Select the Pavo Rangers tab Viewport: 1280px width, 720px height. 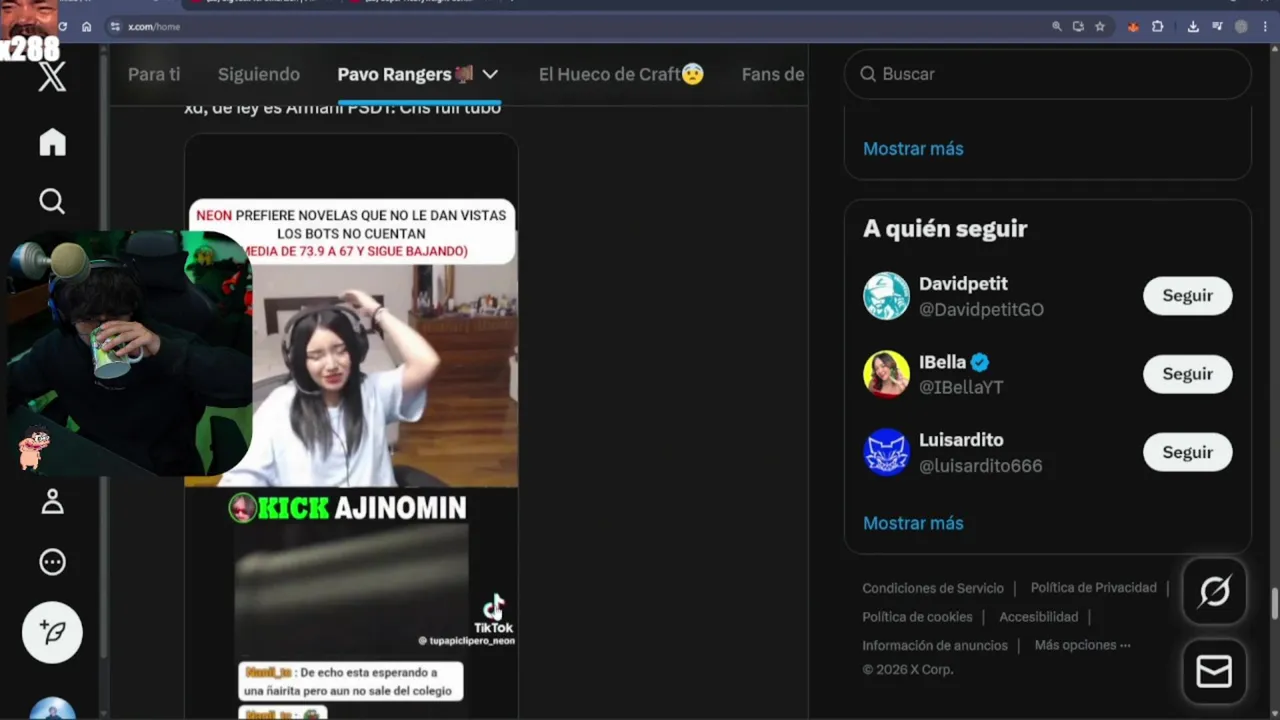(406, 74)
